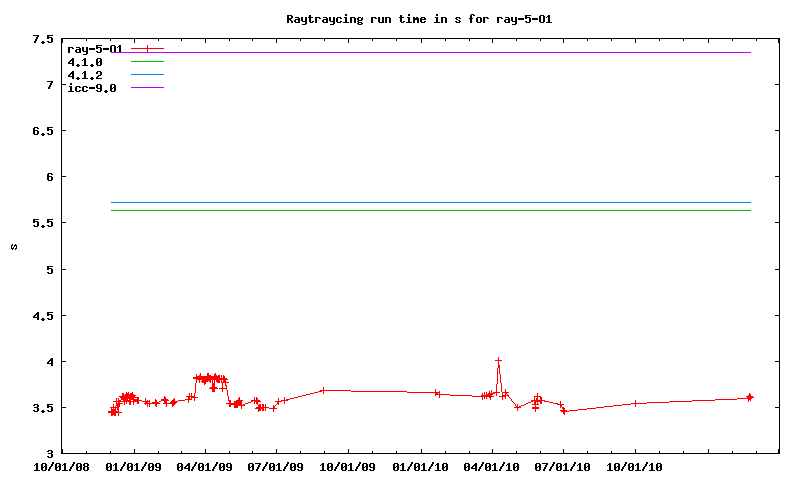
Task: Click the red ray-5-01 legend line sample
Action: pos(147,48)
